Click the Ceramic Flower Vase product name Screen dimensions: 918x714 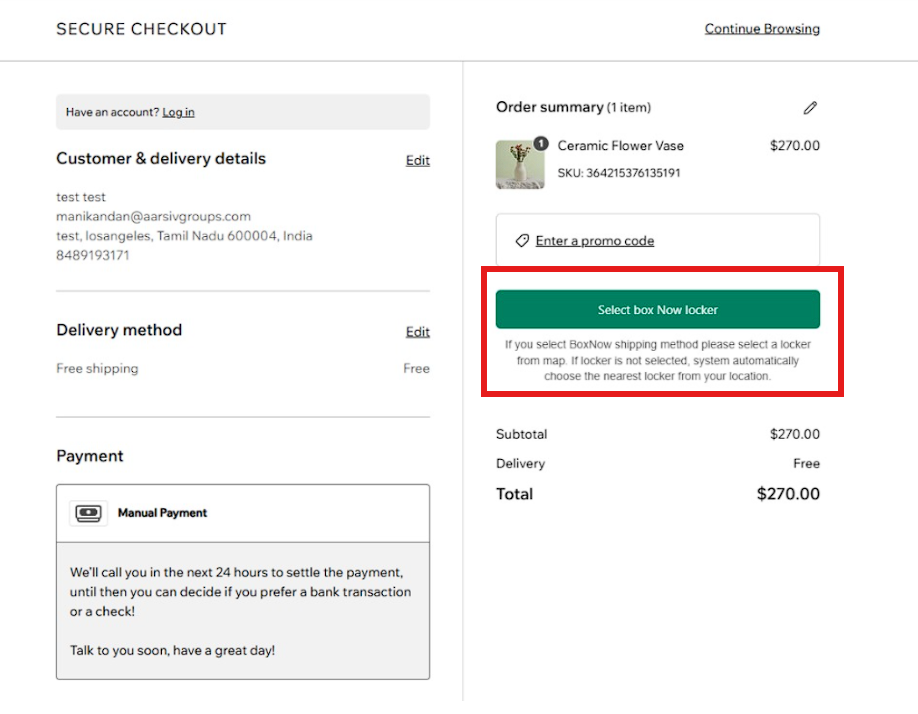tap(620, 146)
